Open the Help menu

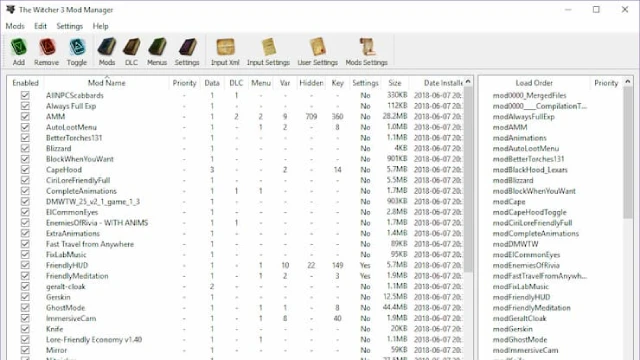click(x=100, y=26)
